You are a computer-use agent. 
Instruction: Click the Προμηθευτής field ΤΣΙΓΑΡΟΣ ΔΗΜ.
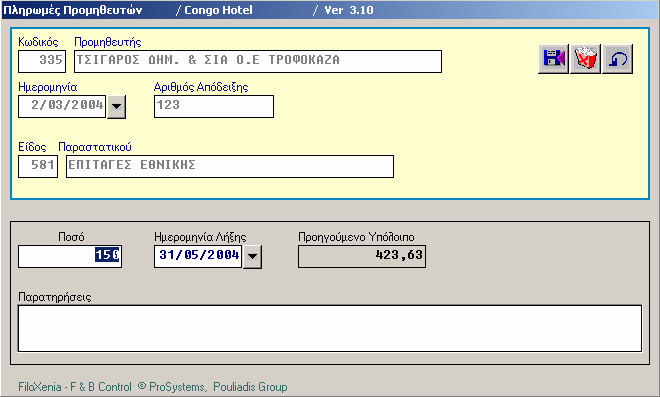[x=258, y=61]
